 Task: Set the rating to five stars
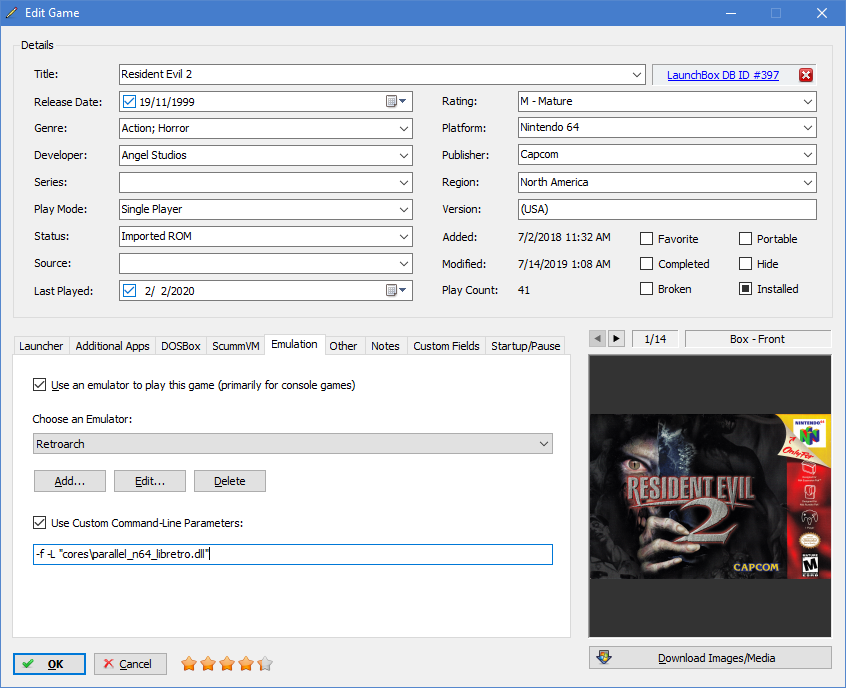265,664
